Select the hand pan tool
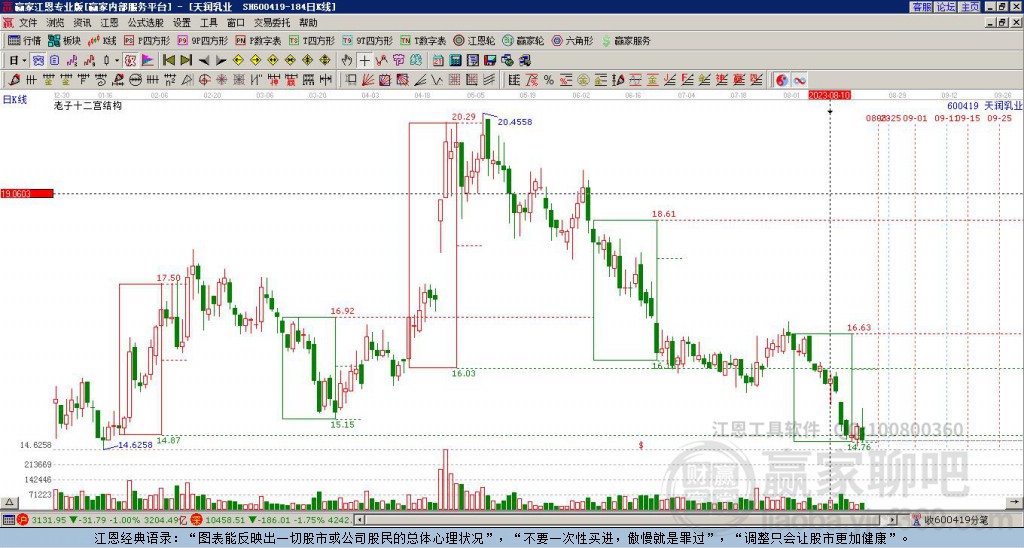 [347, 61]
